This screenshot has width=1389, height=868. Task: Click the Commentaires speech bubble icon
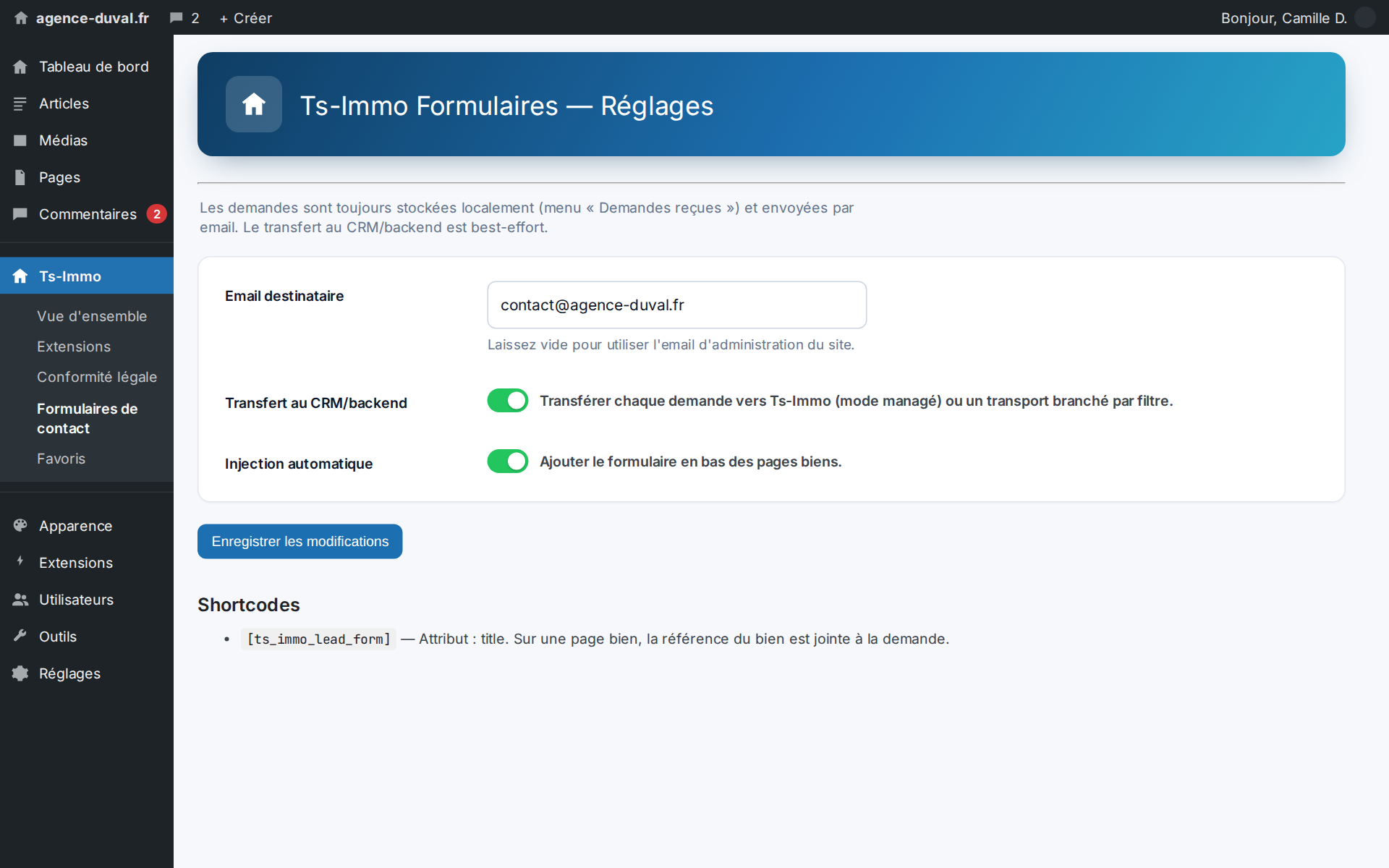point(20,214)
